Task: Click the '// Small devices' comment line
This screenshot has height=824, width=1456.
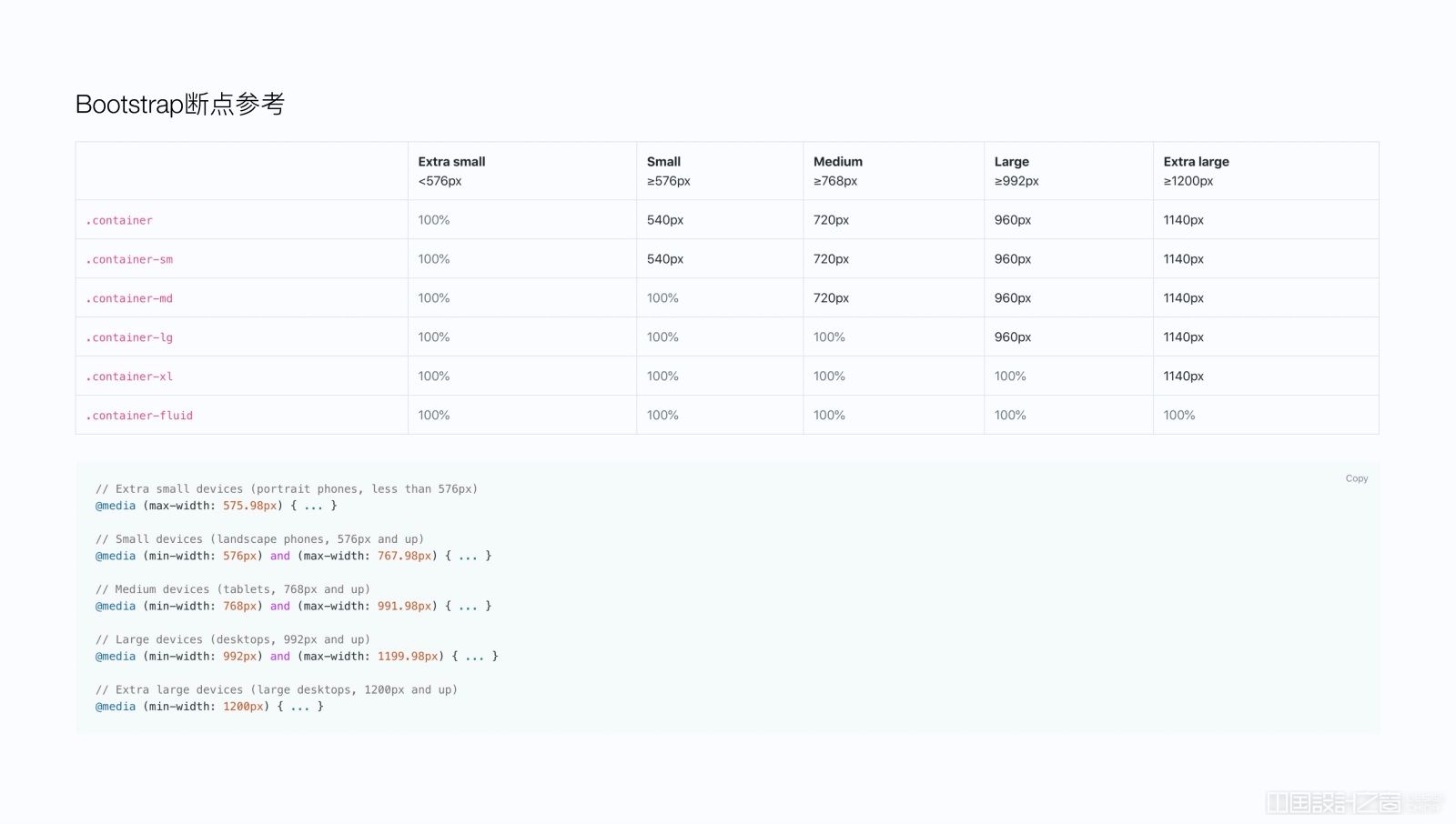Action: 260,539
